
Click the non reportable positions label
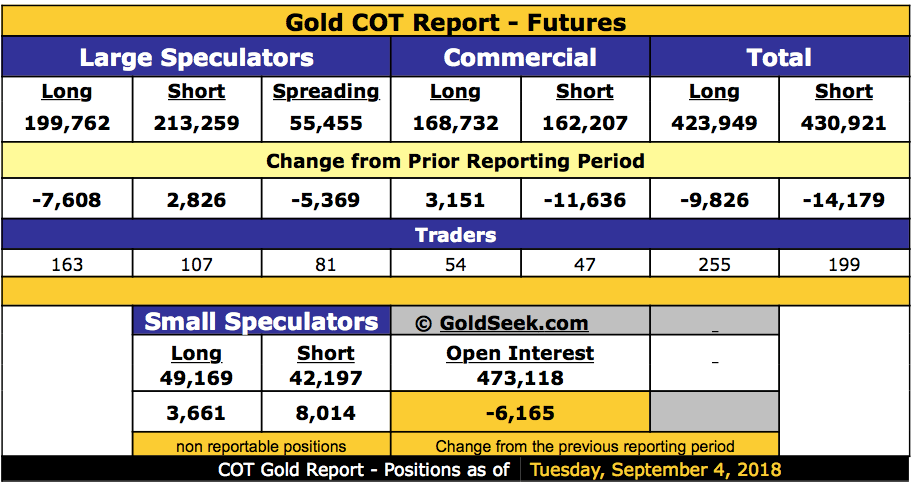(261, 446)
